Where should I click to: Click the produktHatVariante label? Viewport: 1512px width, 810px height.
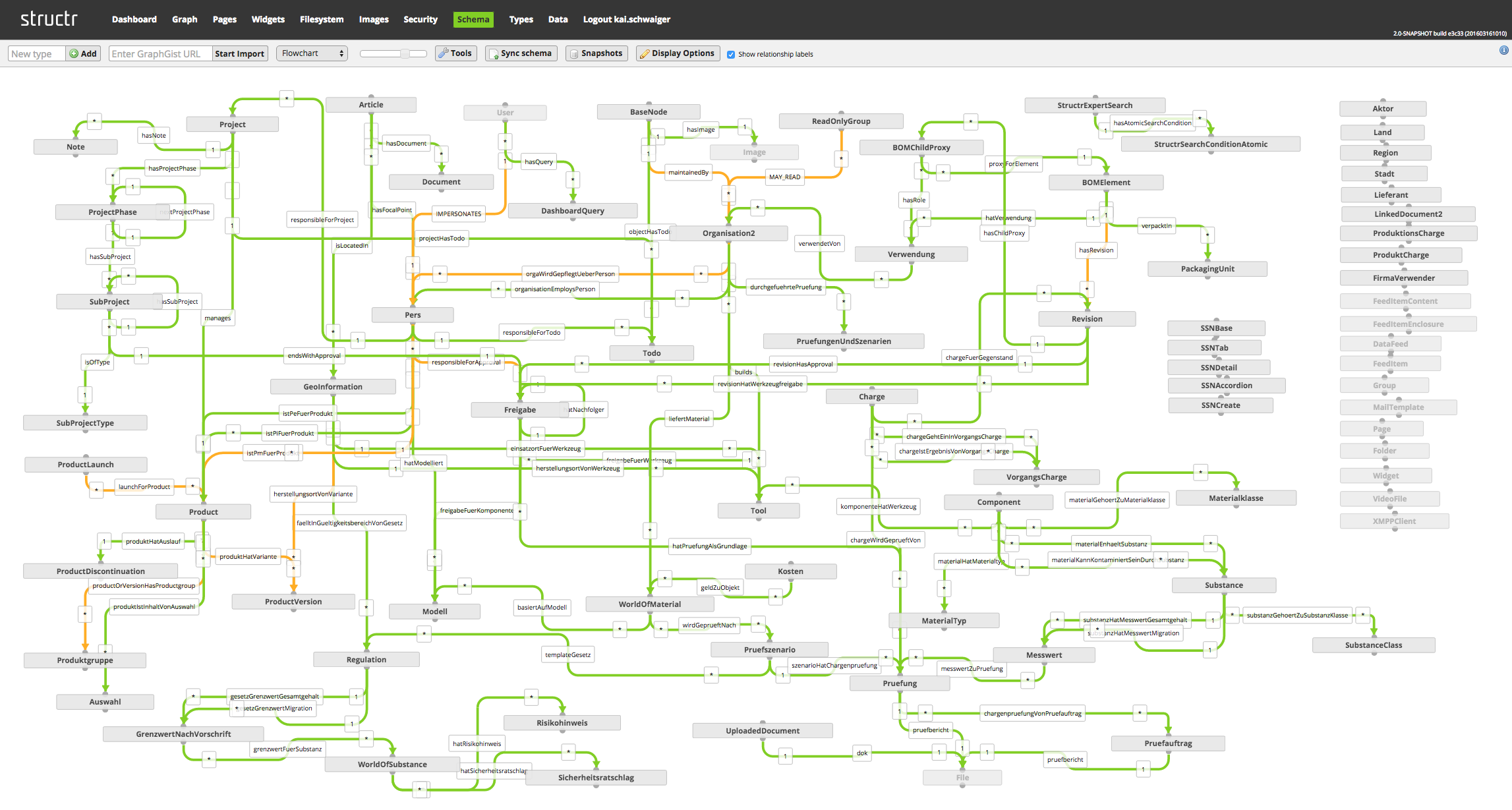(x=248, y=556)
